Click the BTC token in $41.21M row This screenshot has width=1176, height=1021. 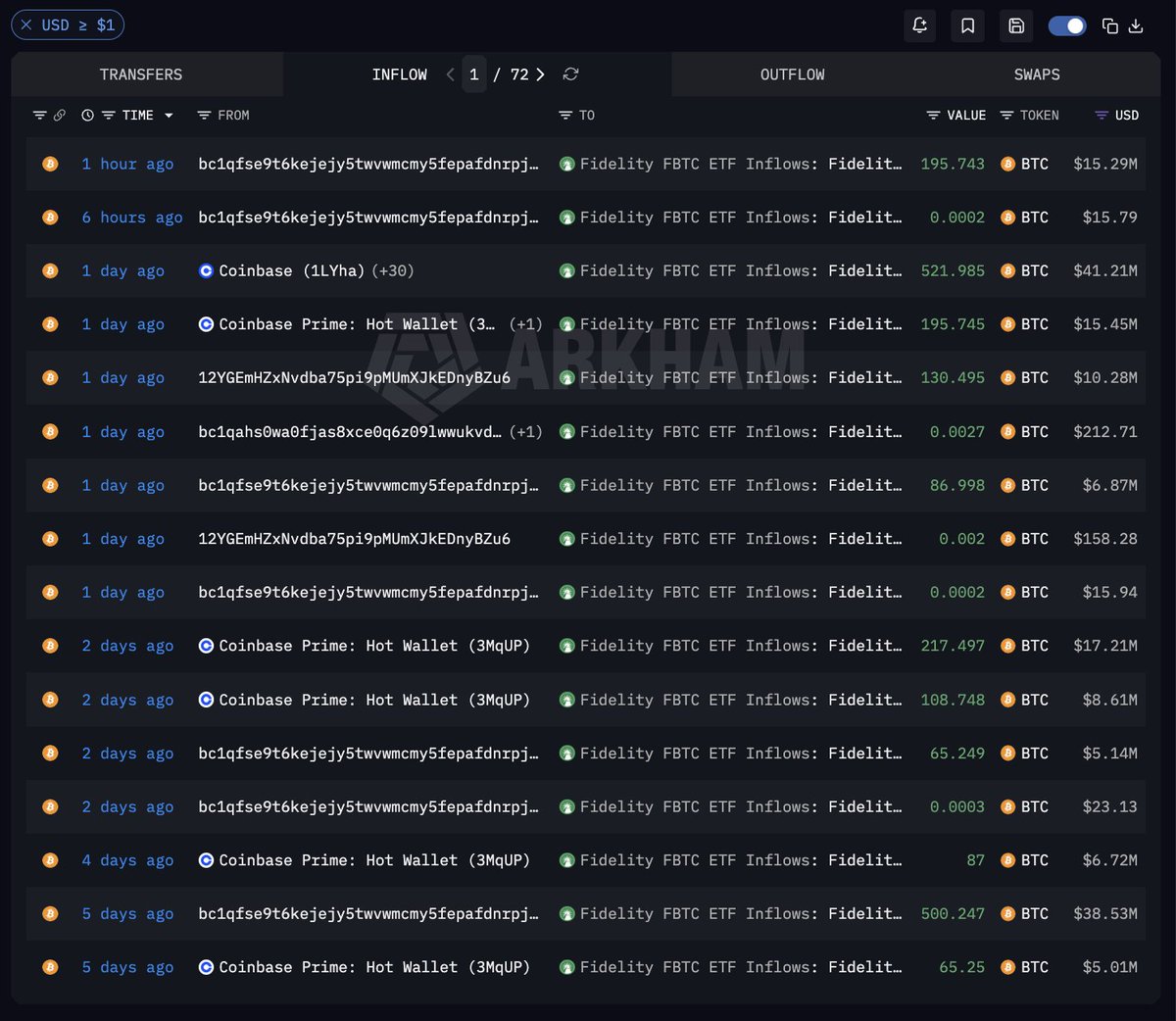[1024, 270]
